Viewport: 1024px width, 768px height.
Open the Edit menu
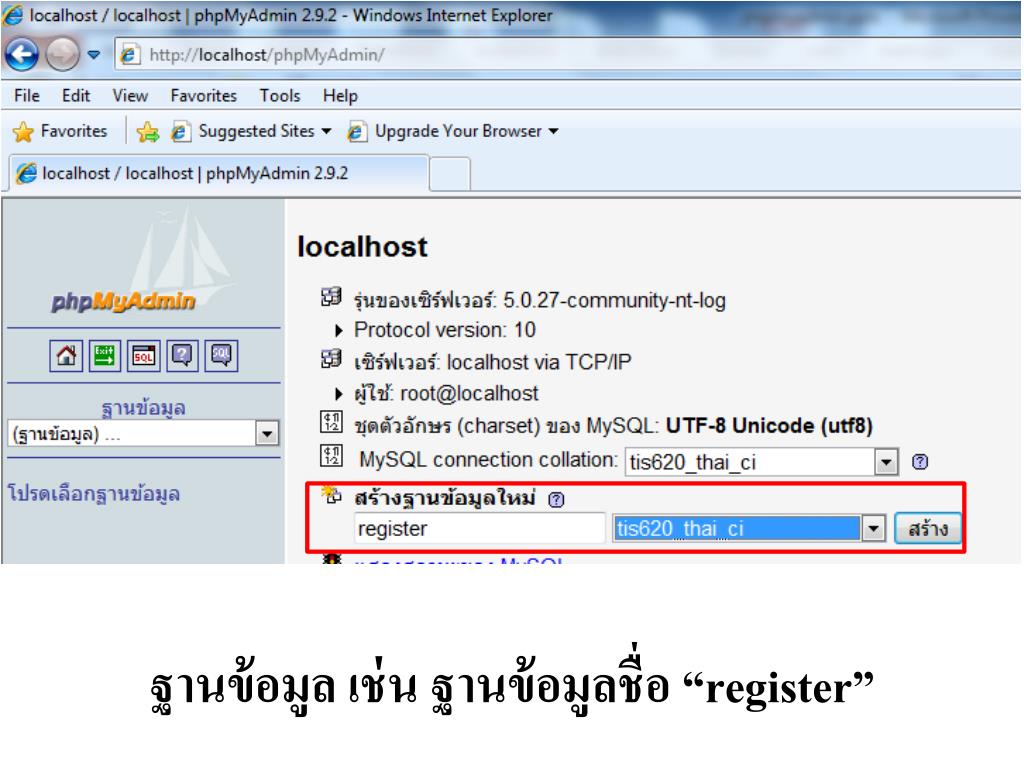click(76, 96)
